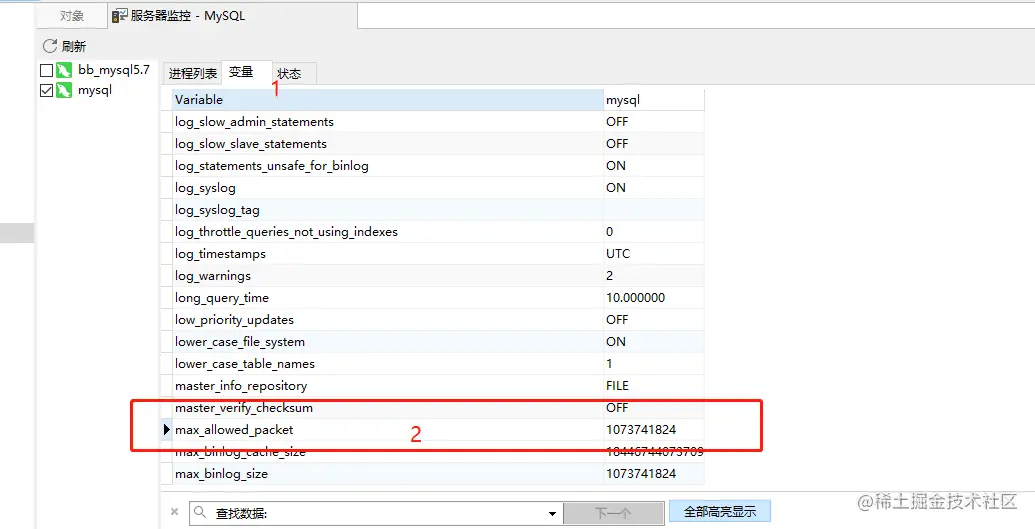Click the OFF value of log_slow_admin_statements

[617, 122]
